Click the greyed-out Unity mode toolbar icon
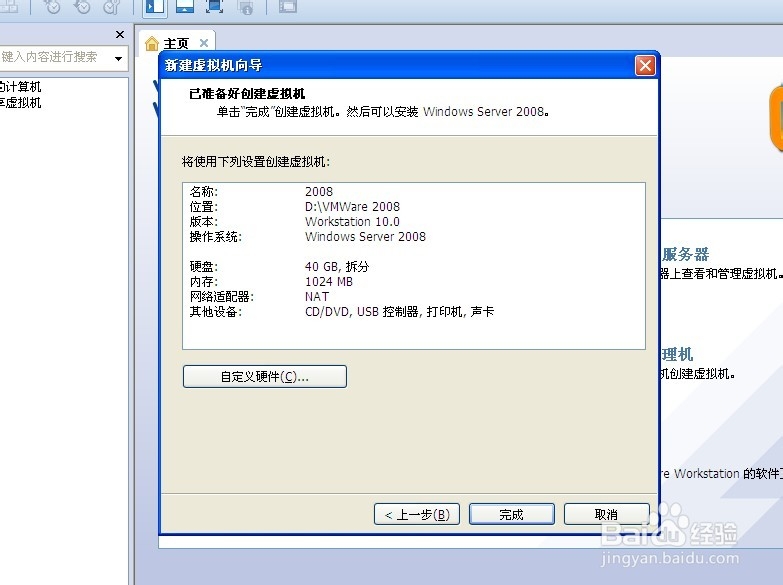Viewport: 783px width, 585px height. (x=246, y=6)
